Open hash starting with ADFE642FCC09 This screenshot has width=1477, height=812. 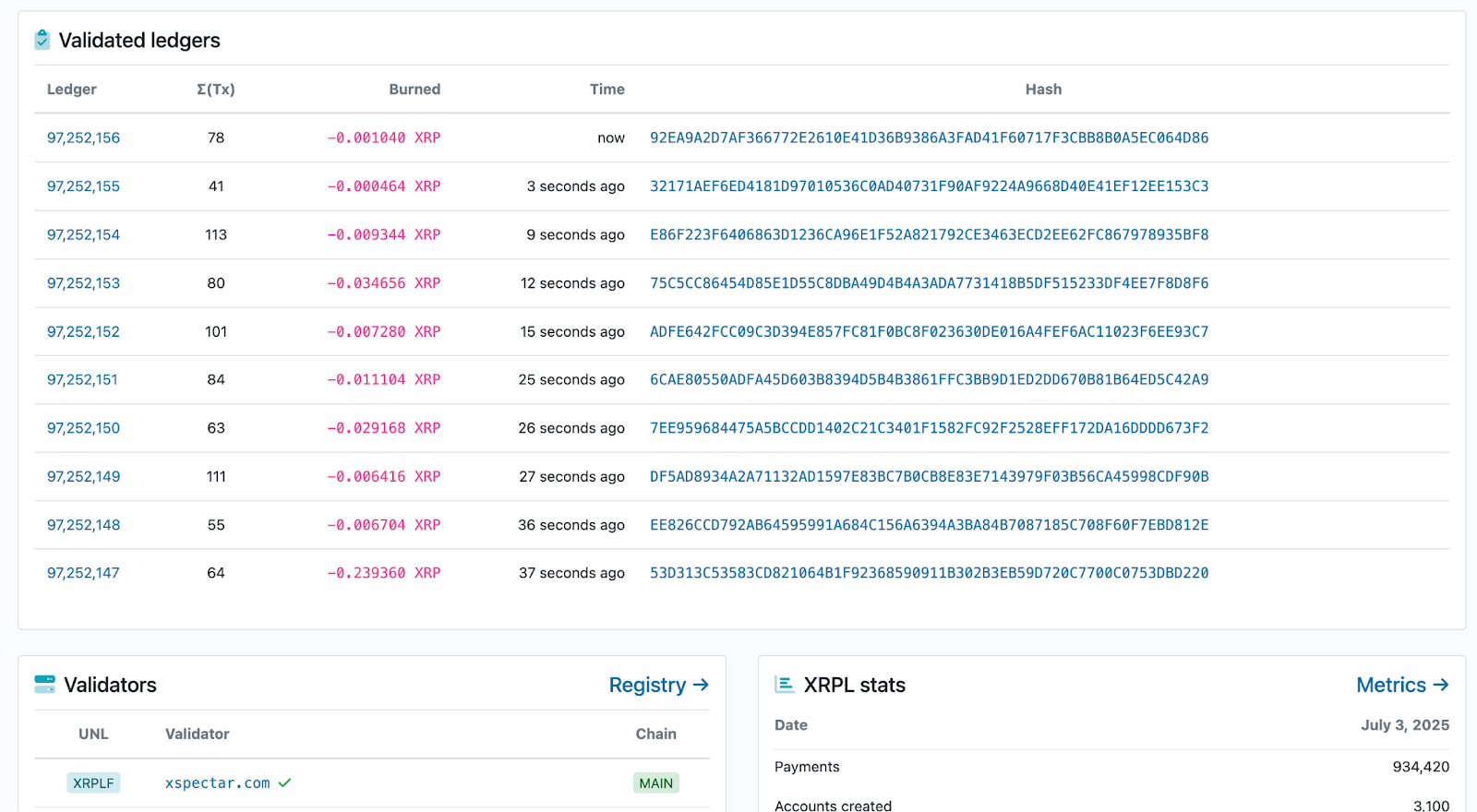coord(929,331)
